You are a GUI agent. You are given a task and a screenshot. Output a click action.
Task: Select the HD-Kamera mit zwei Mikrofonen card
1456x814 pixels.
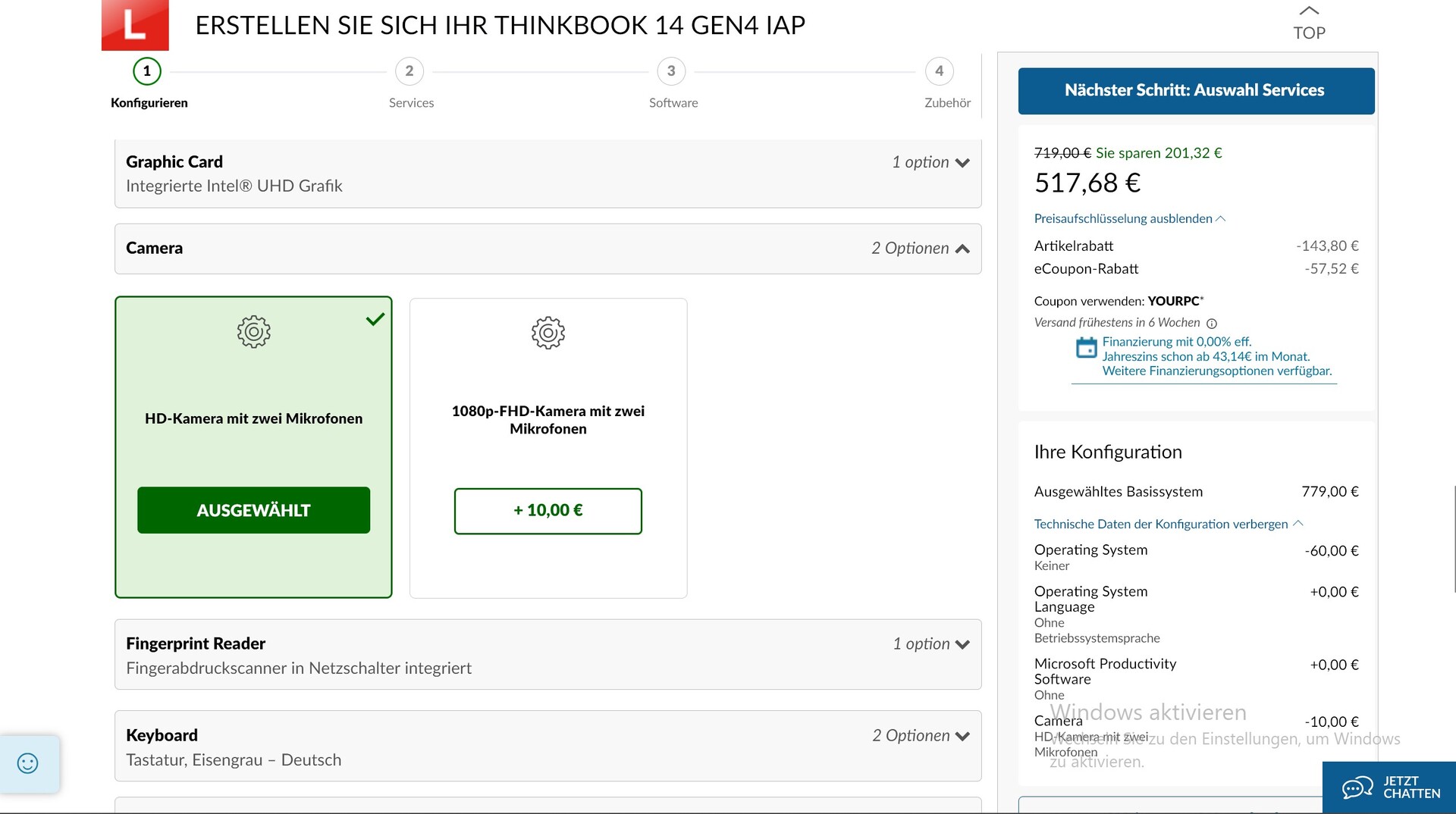253,418
